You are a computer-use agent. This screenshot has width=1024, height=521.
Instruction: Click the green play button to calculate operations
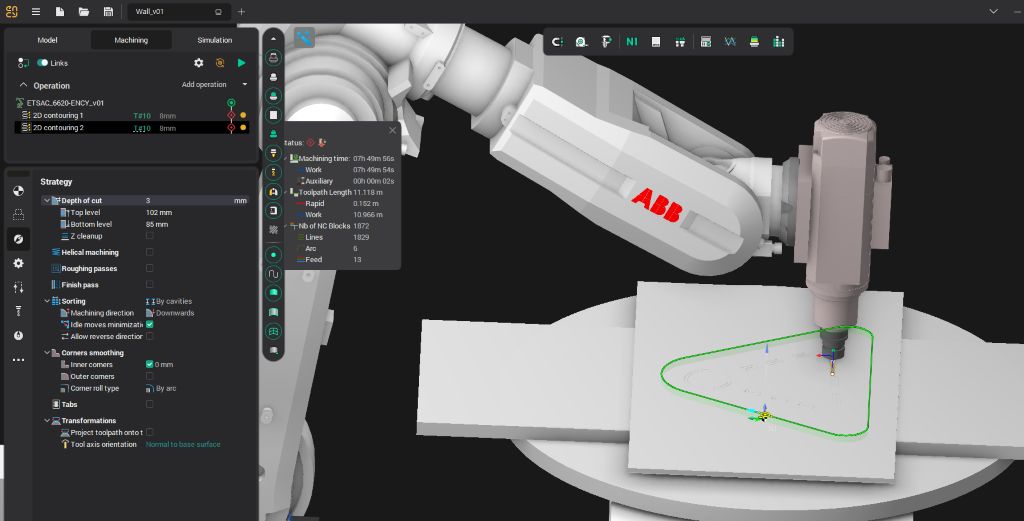242,63
